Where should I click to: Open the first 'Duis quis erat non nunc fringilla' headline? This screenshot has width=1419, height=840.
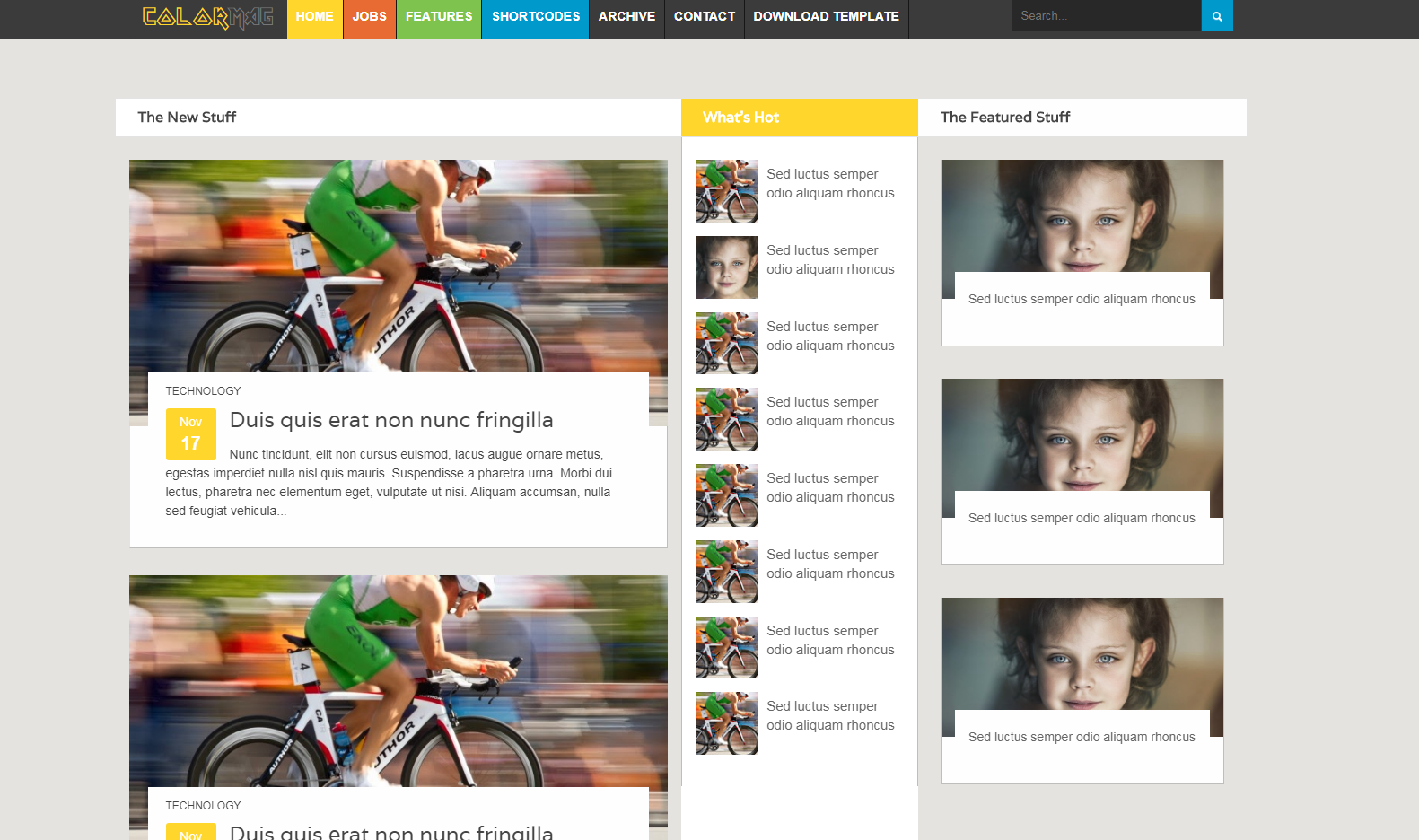(391, 420)
